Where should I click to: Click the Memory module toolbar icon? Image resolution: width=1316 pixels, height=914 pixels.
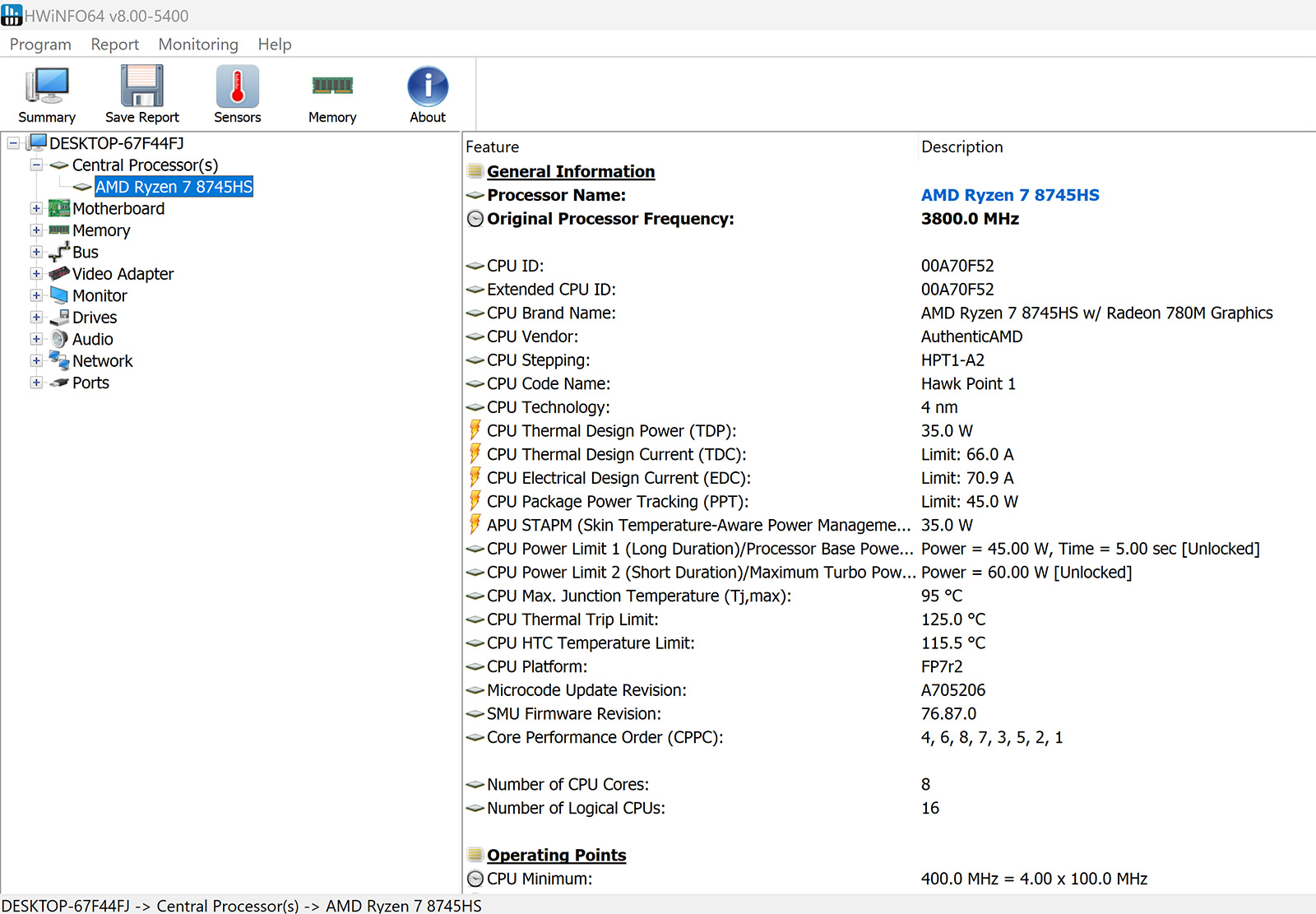[332, 85]
